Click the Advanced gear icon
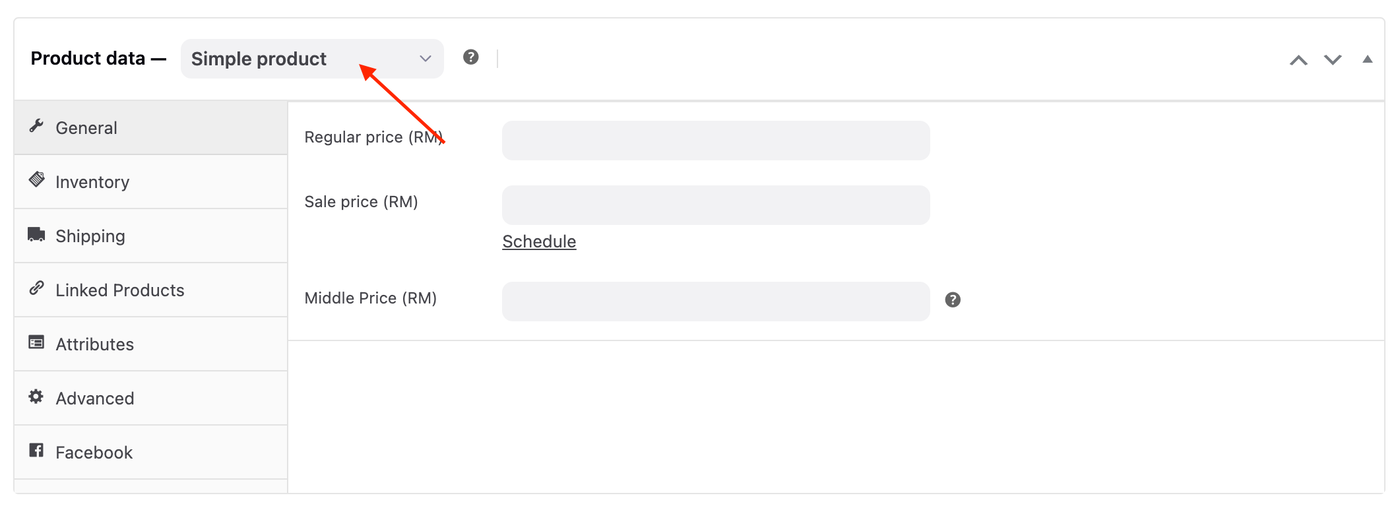 point(36,396)
